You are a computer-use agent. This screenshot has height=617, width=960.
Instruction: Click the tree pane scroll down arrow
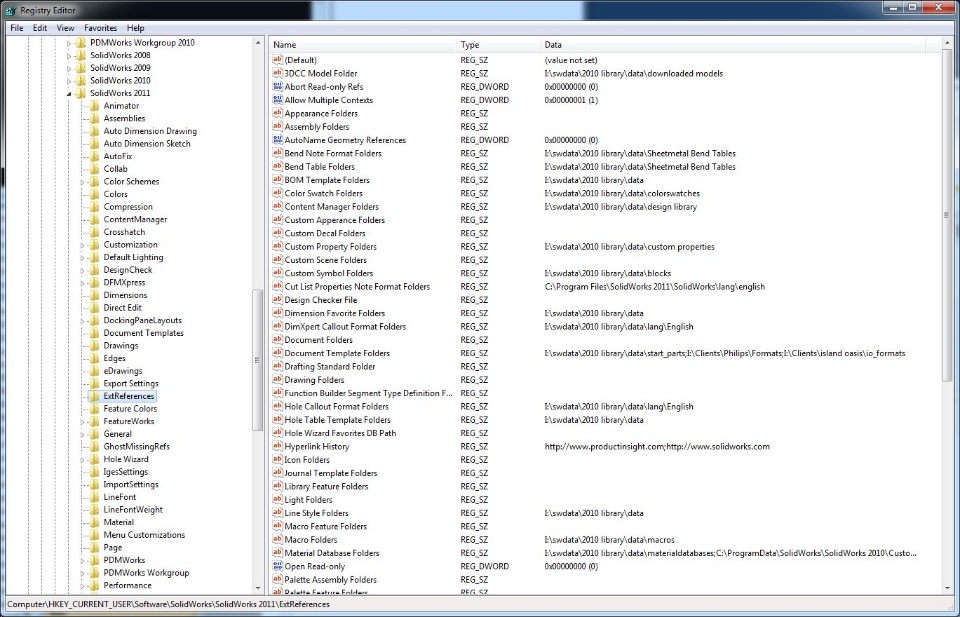258,588
